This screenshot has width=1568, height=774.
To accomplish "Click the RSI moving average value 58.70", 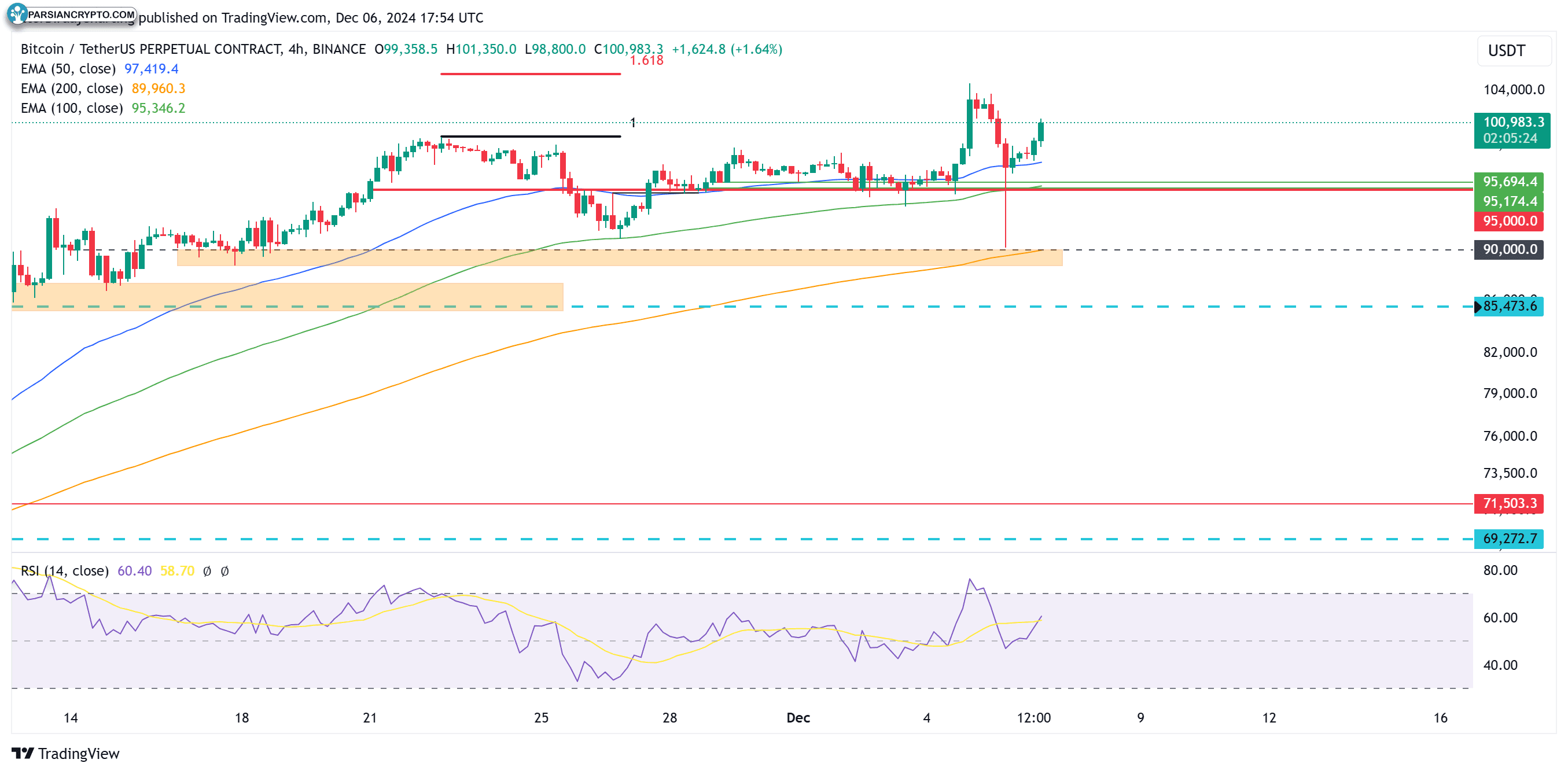I will click(x=177, y=571).
